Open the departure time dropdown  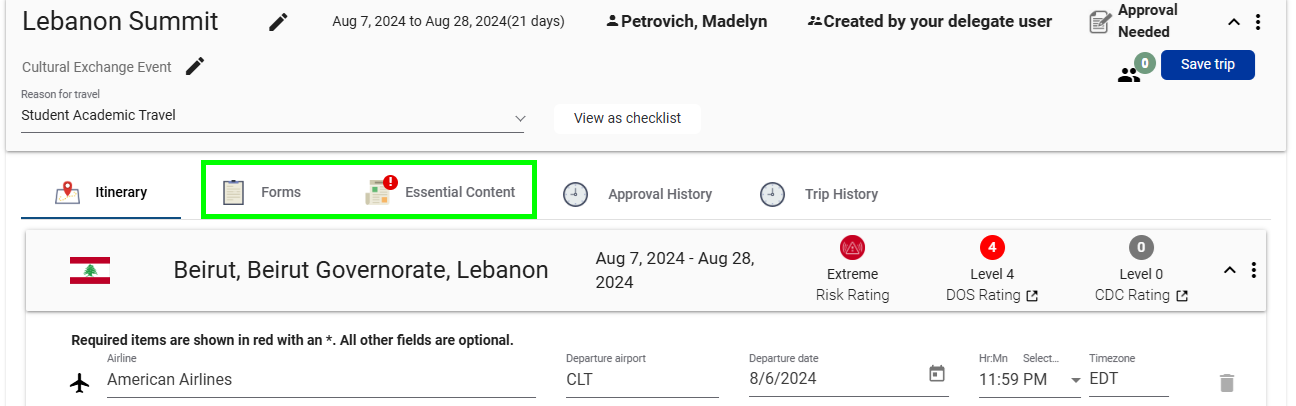(x=1076, y=380)
